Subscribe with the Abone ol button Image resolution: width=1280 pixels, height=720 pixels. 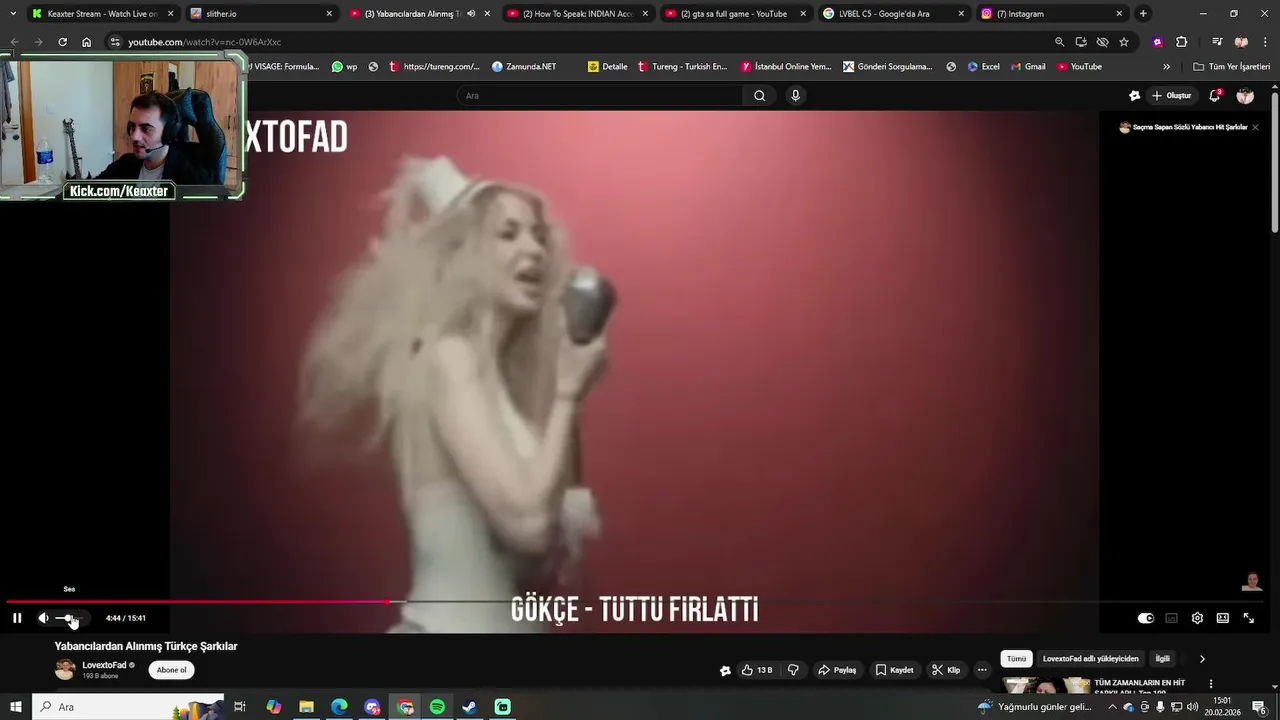point(171,670)
